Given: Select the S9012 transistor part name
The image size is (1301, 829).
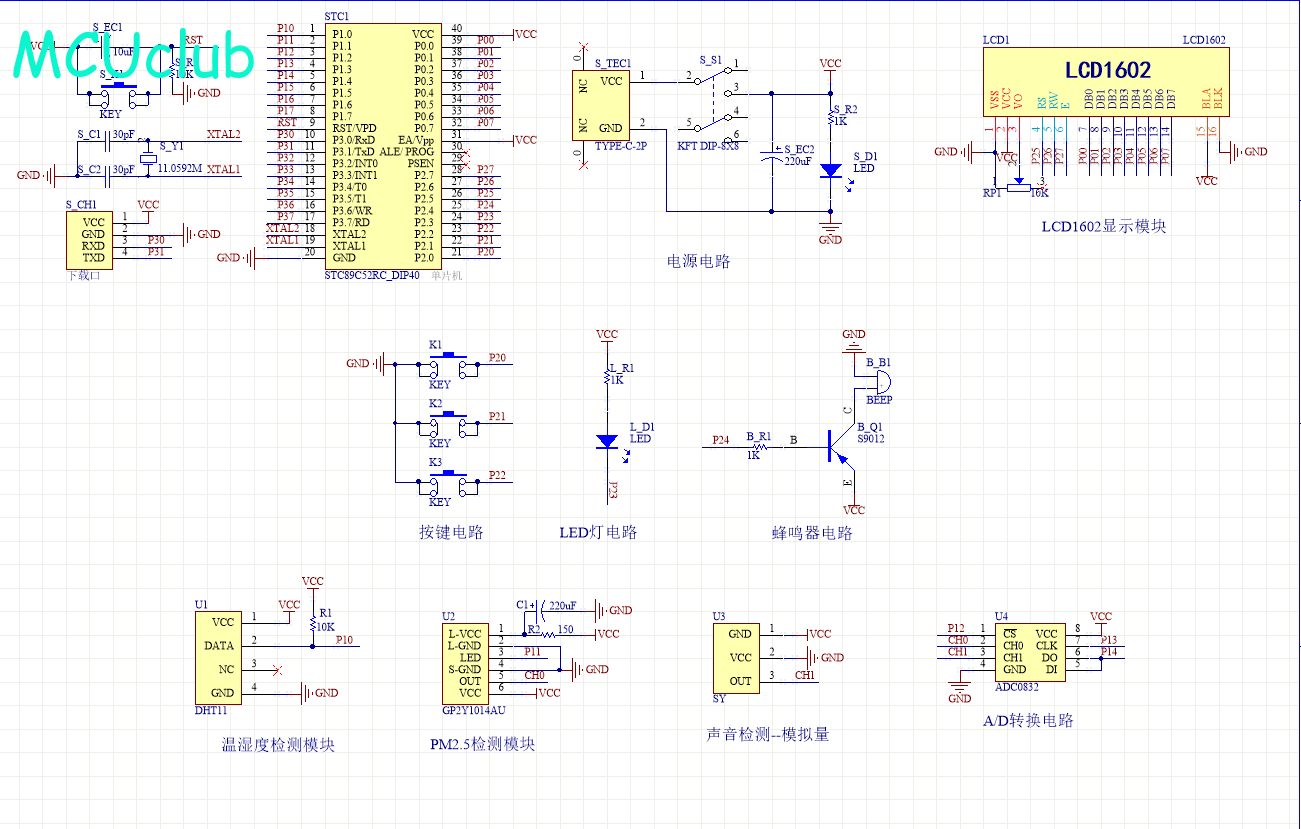Looking at the screenshot, I should click(x=871, y=439).
